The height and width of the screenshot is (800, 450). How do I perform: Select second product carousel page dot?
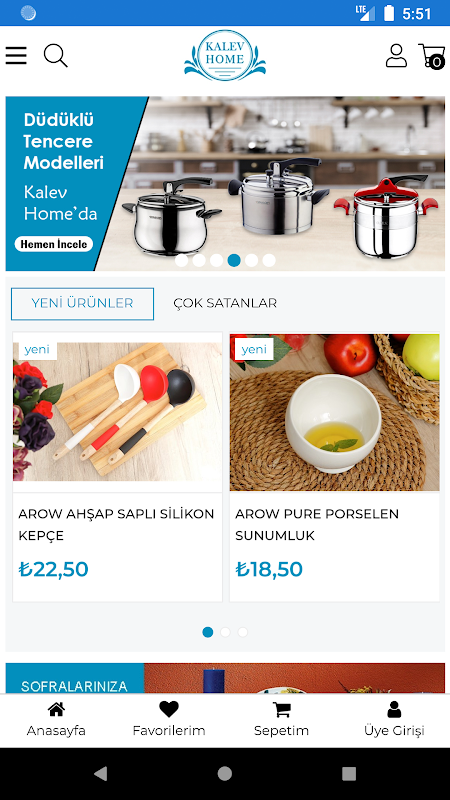225,632
